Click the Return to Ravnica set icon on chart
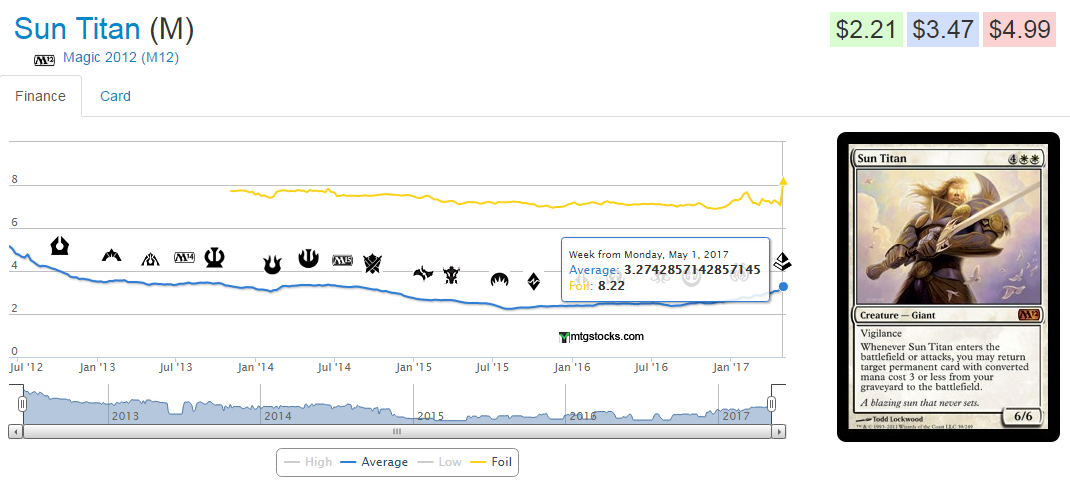1070x491 pixels. tap(60, 246)
